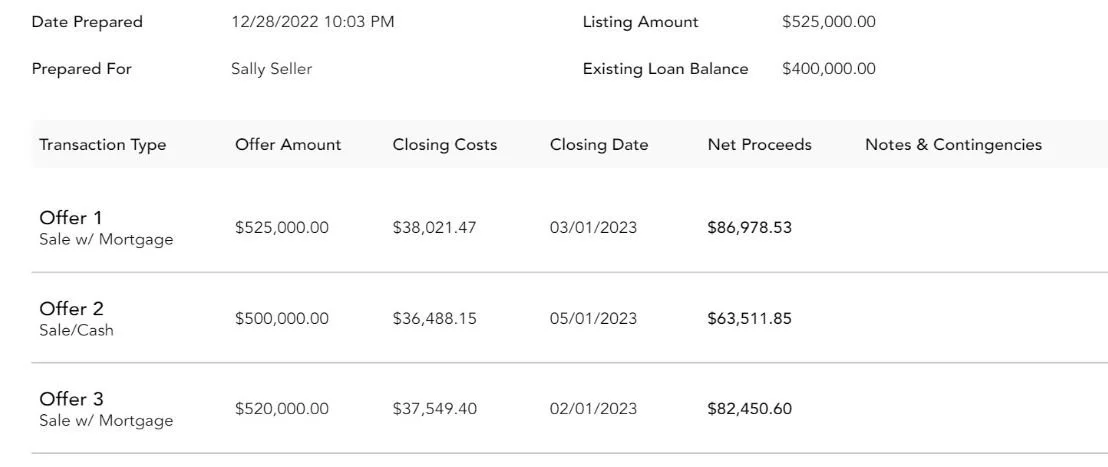The width and height of the screenshot is (1108, 467).
Task: Click the Date Prepared timestamp
Action: 312,22
